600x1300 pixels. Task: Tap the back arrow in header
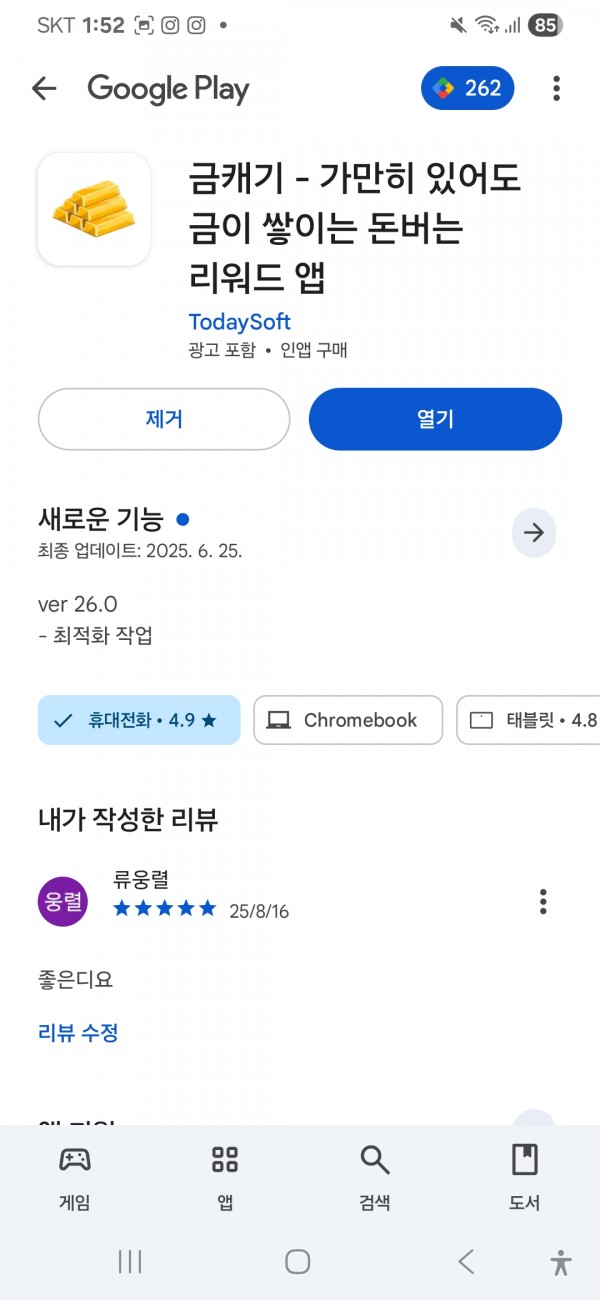44,89
